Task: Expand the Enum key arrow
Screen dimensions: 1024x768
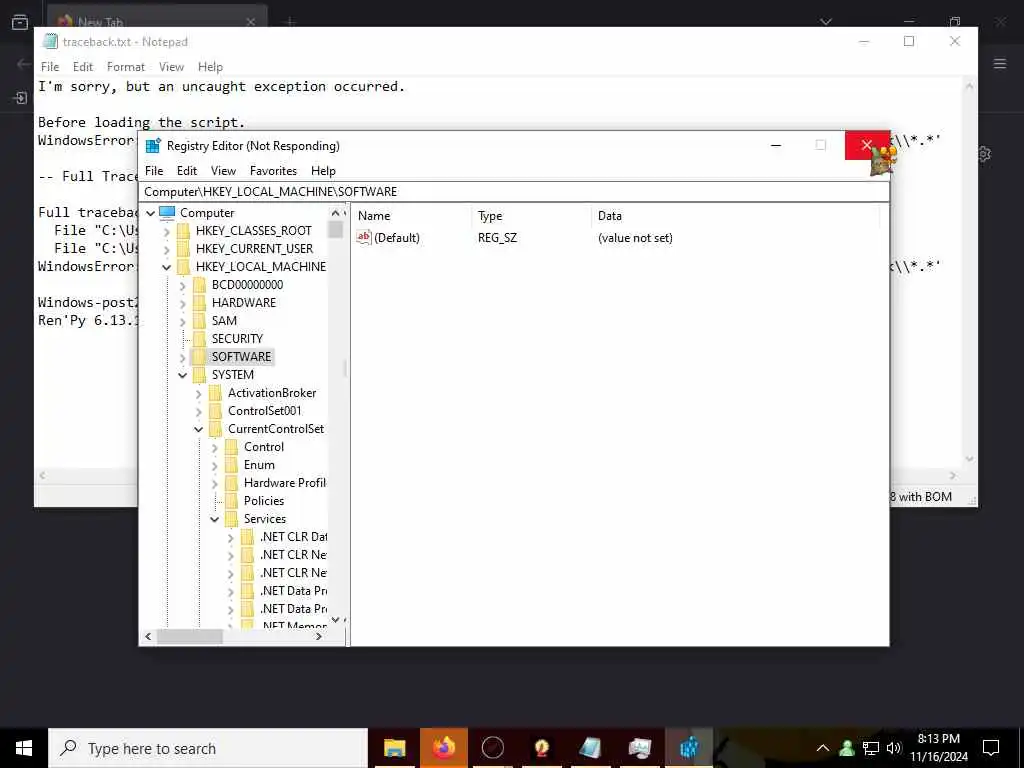Action: click(x=215, y=465)
